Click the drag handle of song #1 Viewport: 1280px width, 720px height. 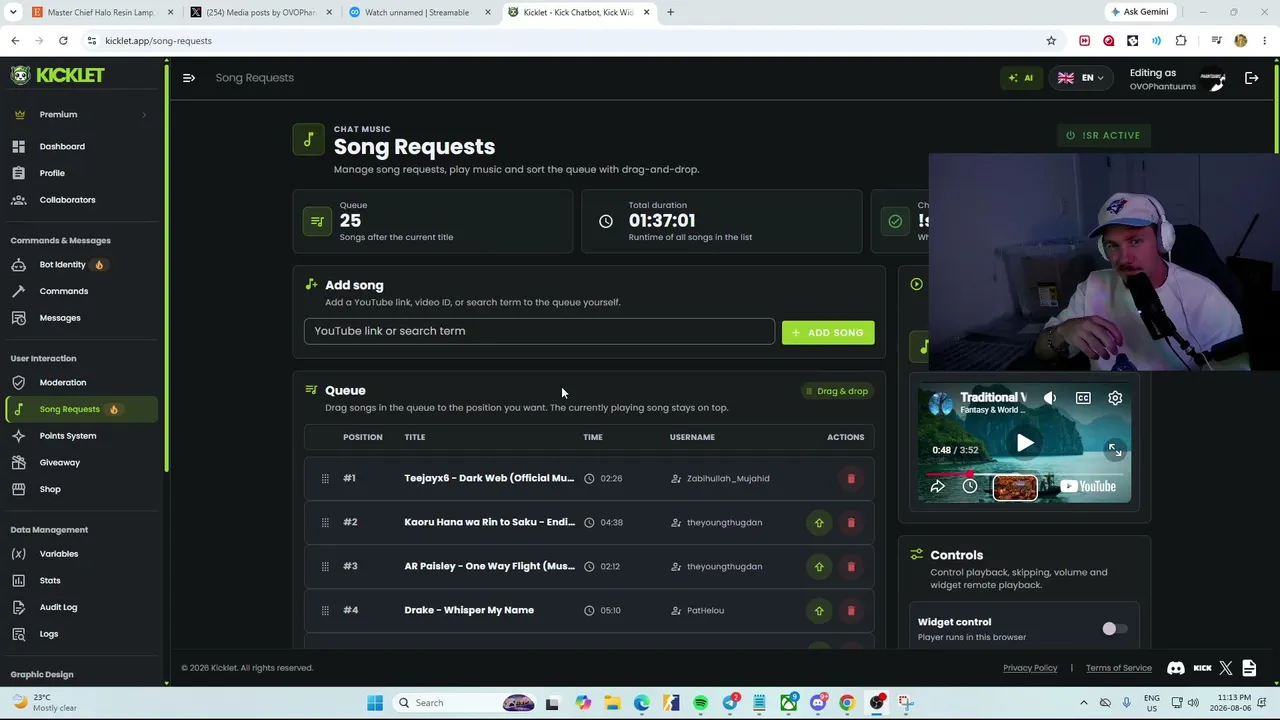(325, 479)
